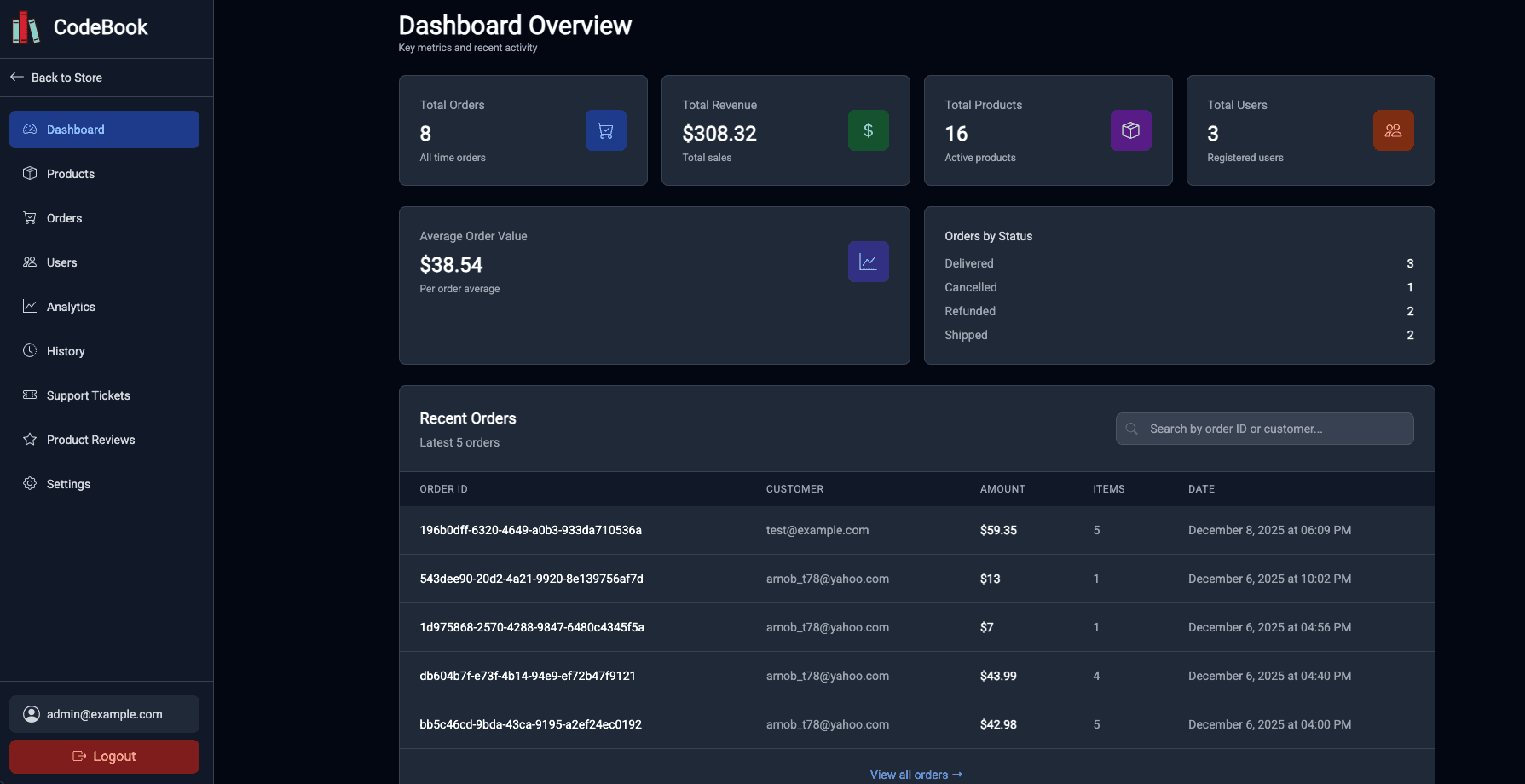Click the order search input field

(1264, 429)
